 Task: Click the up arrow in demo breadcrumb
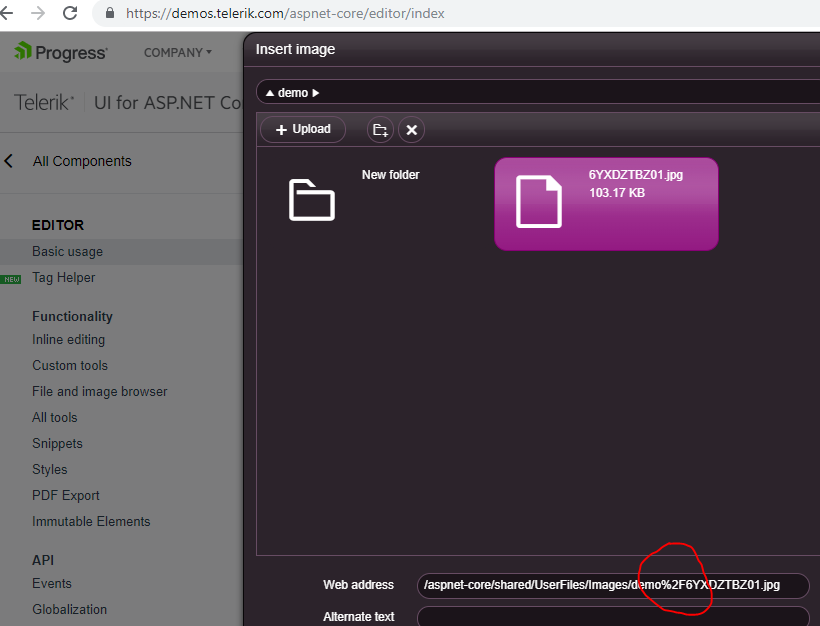coord(270,93)
